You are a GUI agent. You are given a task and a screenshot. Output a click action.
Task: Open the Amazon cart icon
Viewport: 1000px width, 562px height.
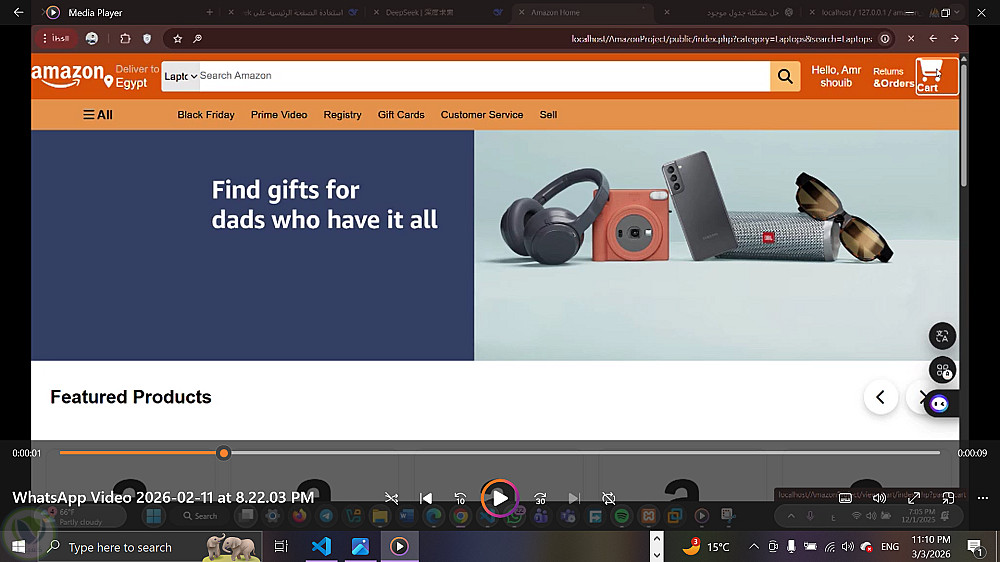tap(937, 76)
